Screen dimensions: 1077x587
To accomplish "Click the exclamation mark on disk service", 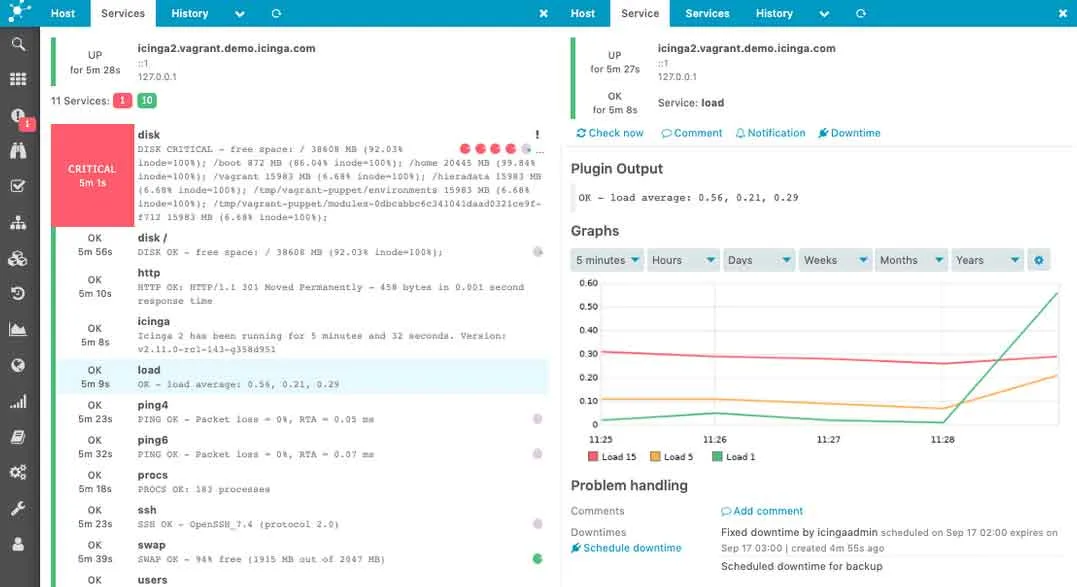I will pyautogui.click(x=537, y=135).
